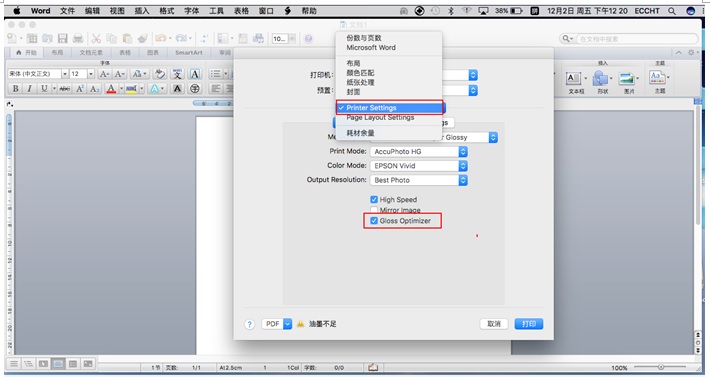Viewport: 710px width, 380px height.
Task: Open the Media Type Glossy dropdown arrow
Action: click(x=493, y=137)
